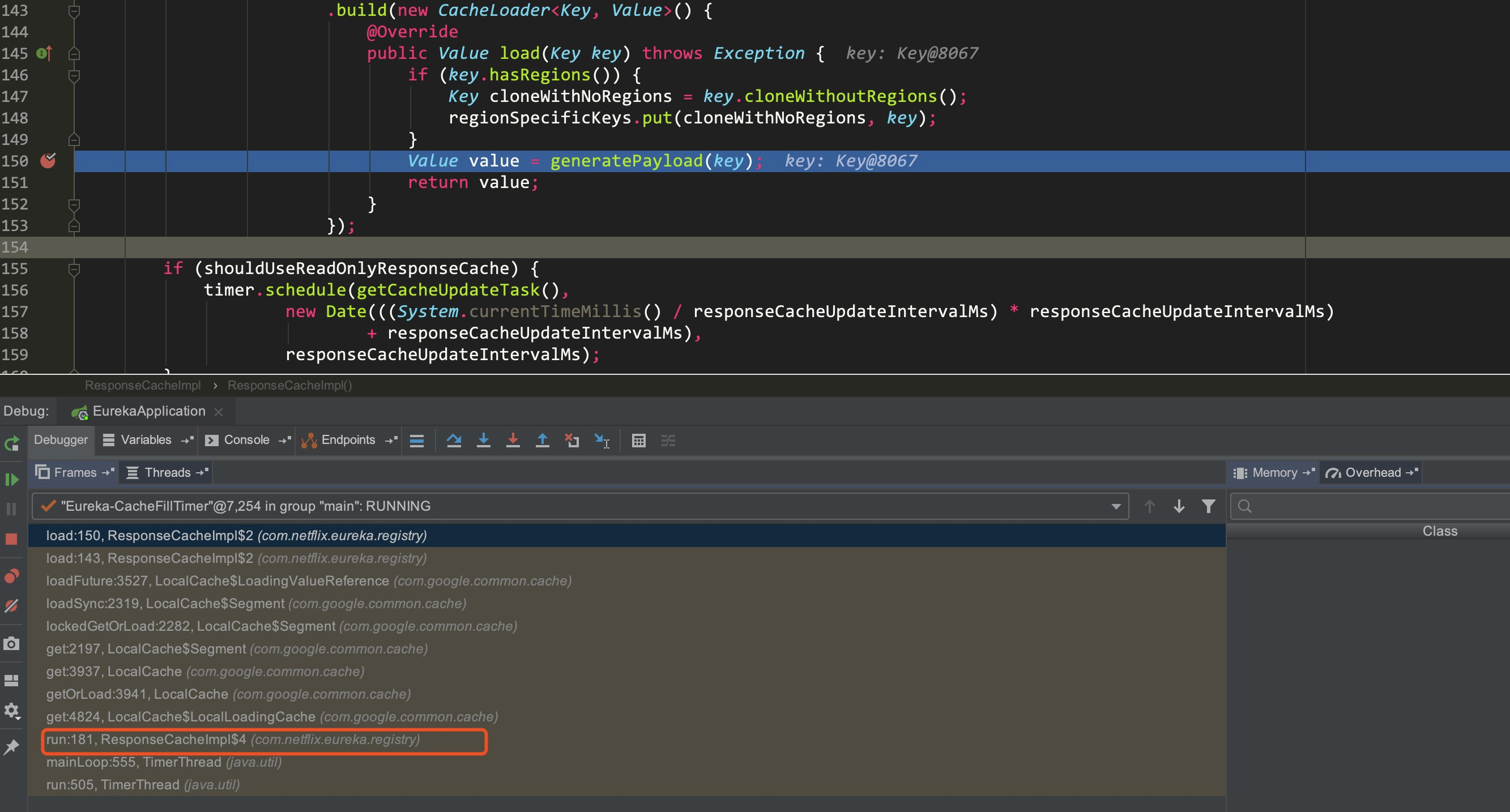This screenshot has height=812, width=1510.
Task: Select frame lockedGetOrLoad:2282, LocalCache$Segment
Action: [627, 626]
